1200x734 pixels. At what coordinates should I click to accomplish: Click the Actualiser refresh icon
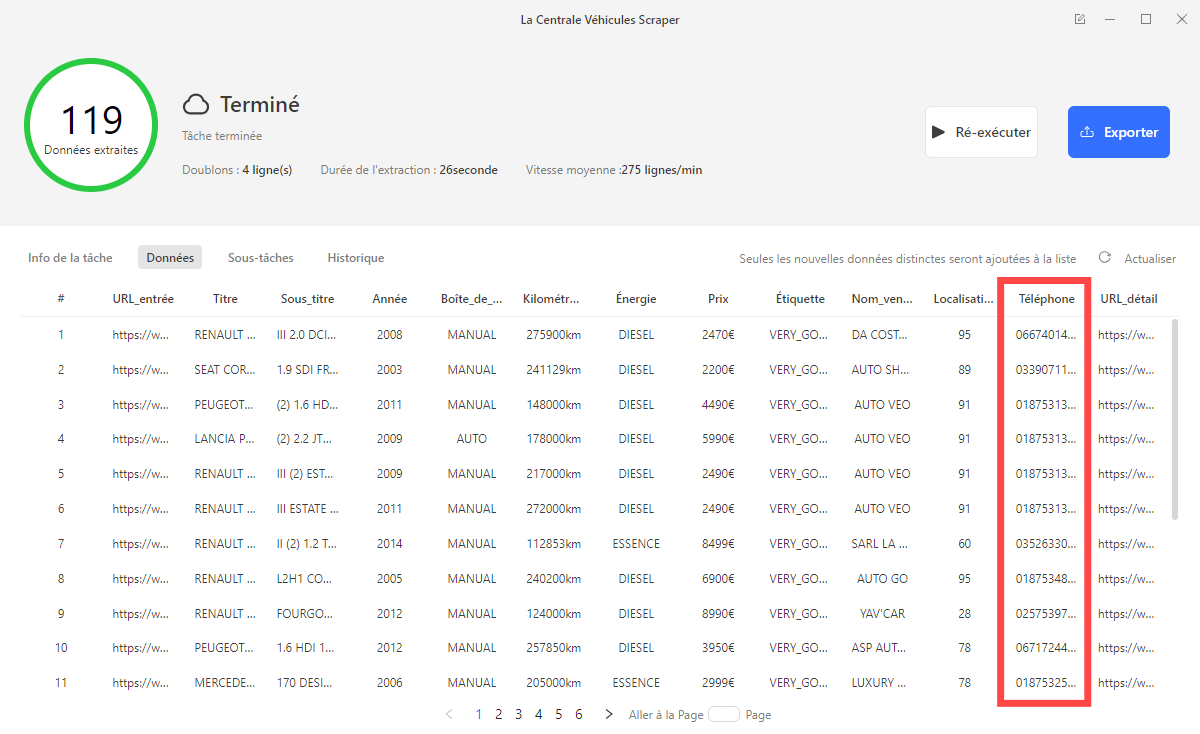1105,257
